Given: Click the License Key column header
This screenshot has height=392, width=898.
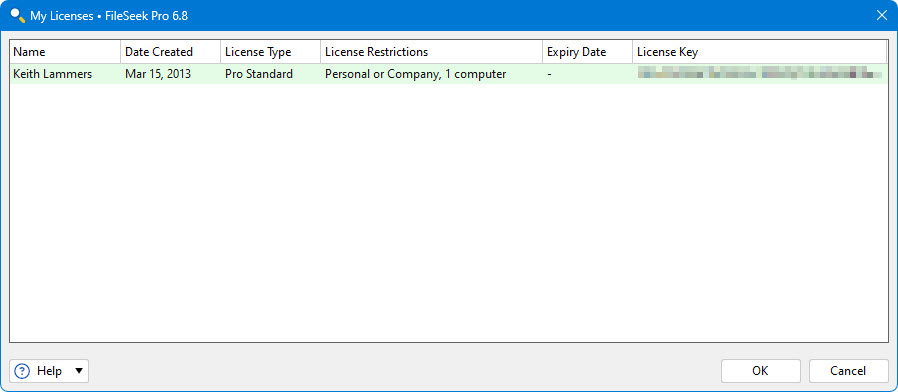Looking at the screenshot, I should coord(759,52).
